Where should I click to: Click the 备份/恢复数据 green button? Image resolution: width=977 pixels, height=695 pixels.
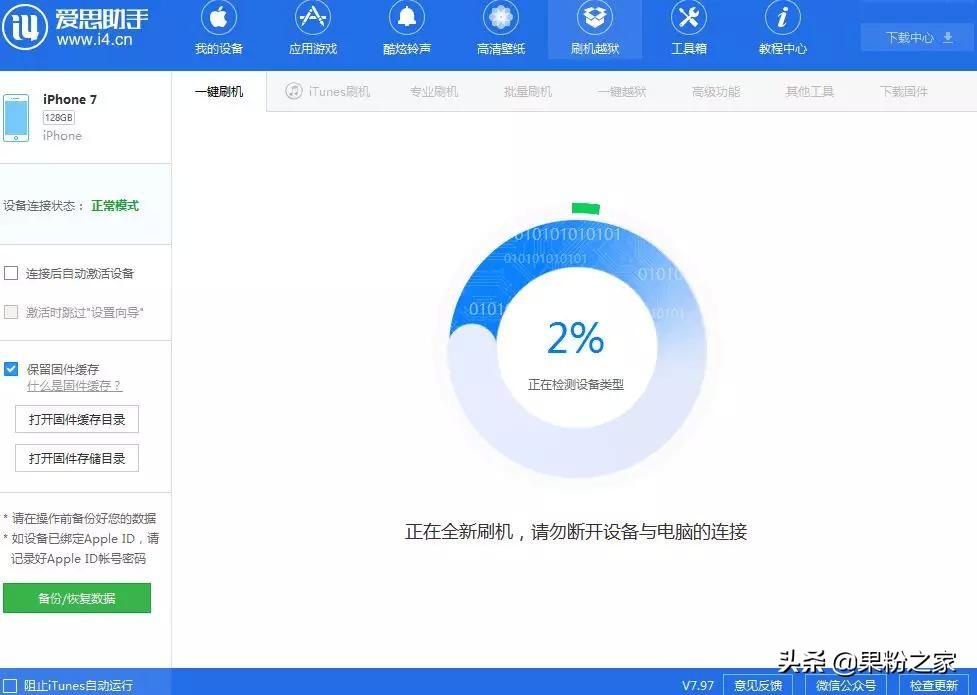[77, 598]
